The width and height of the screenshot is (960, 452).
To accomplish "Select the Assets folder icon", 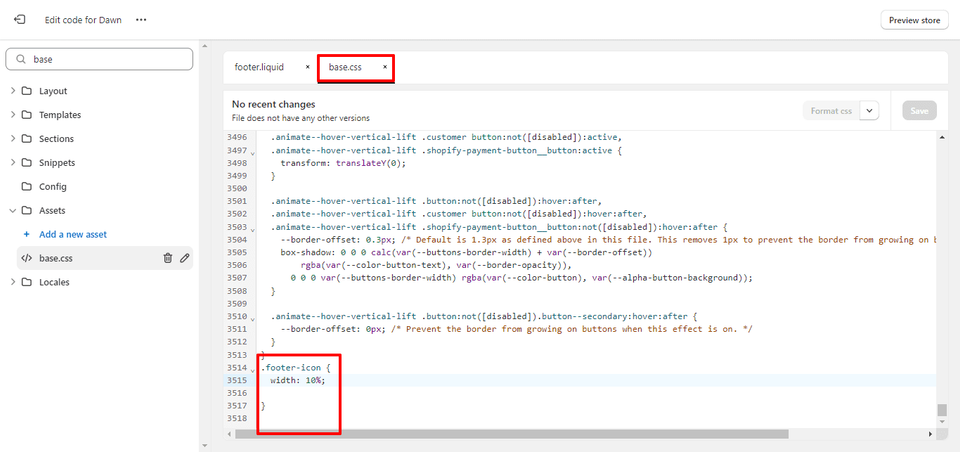I will coord(26,210).
